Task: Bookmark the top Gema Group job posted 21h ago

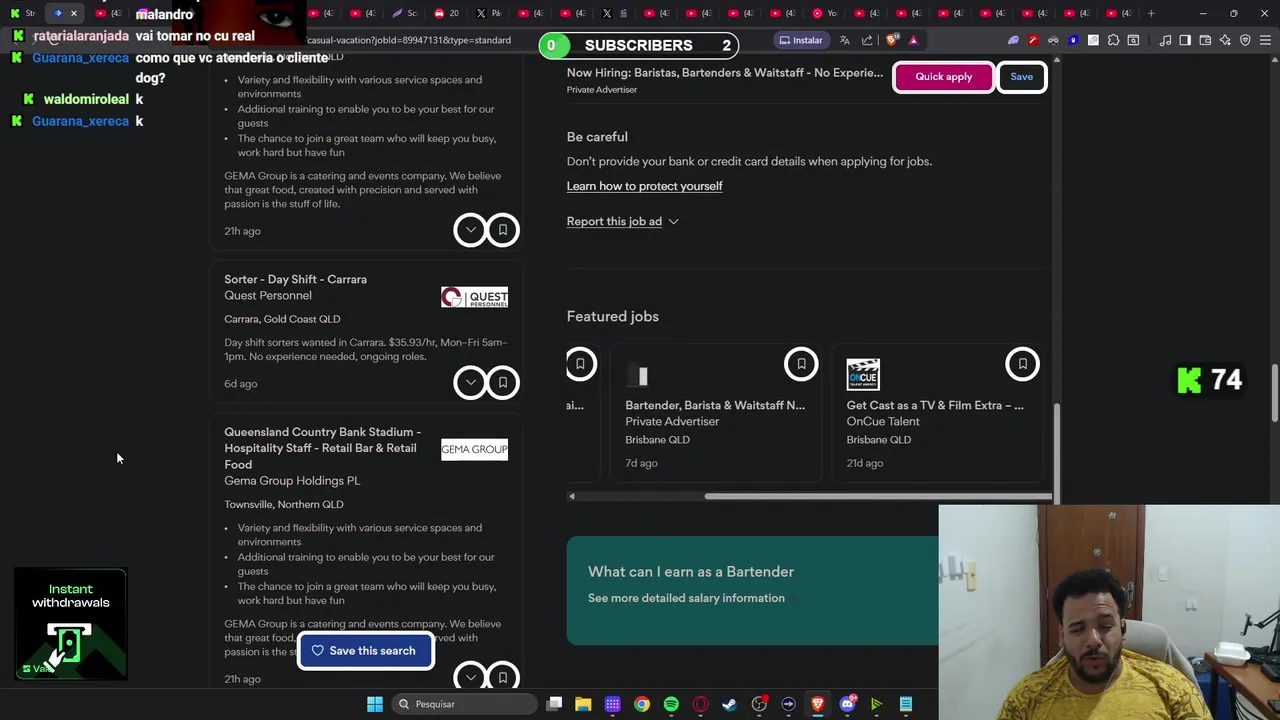Action: coord(503,230)
